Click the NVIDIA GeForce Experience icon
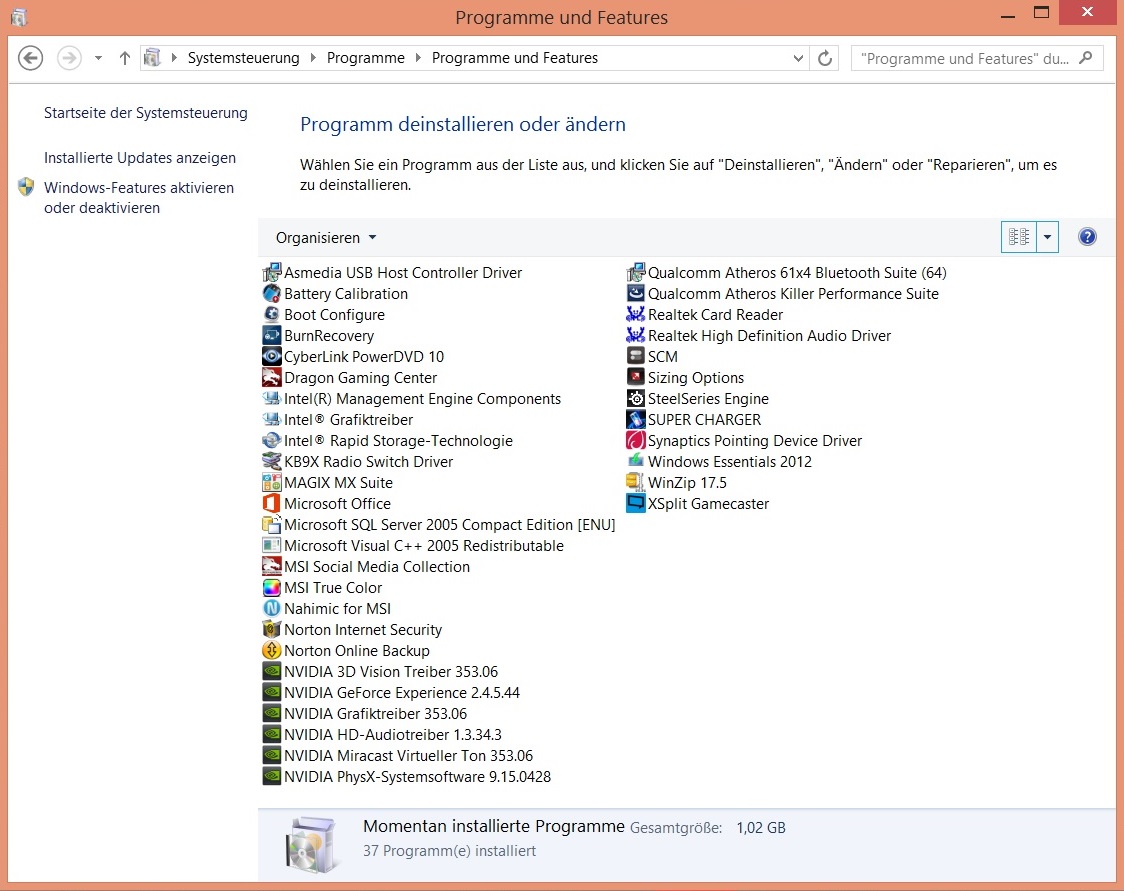Screen dimensions: 1124x891 [272, 692]
